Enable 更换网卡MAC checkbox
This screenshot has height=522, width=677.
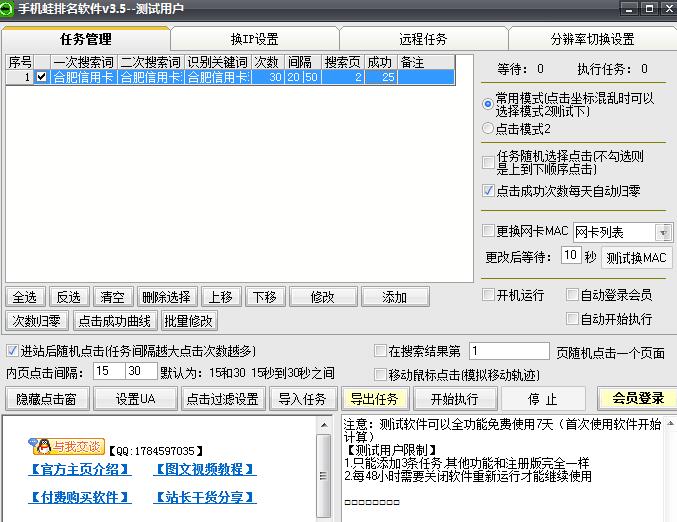(488, 231)
